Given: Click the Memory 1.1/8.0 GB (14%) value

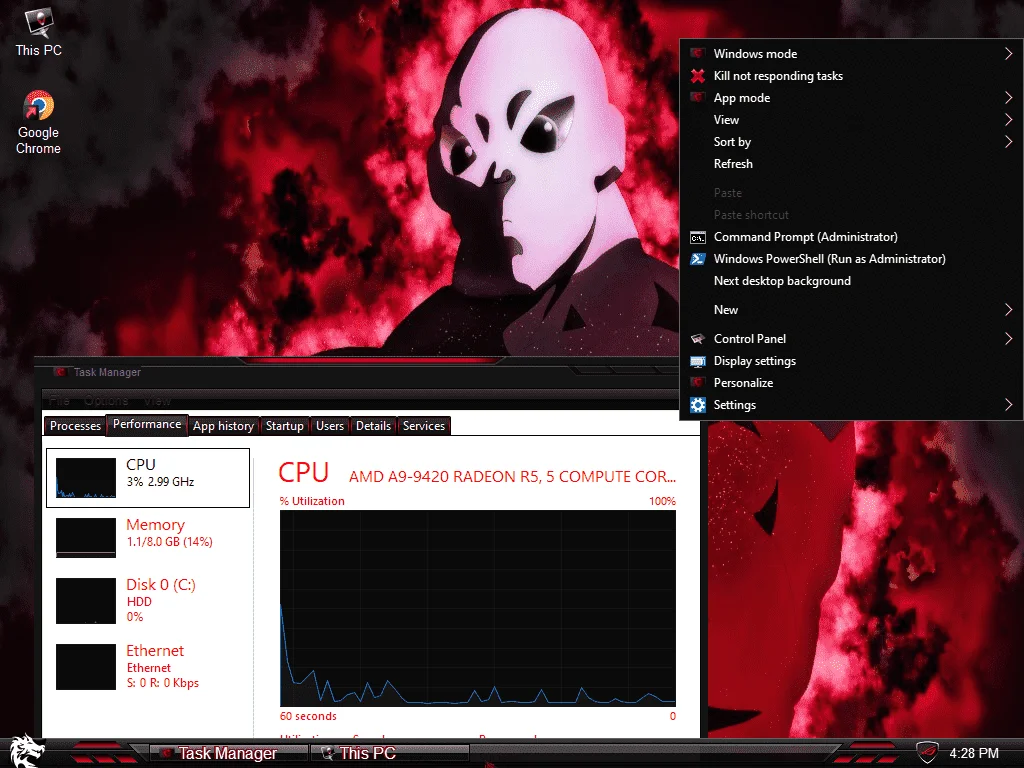Looking at the screenshot, I should (x=170, y=541).
